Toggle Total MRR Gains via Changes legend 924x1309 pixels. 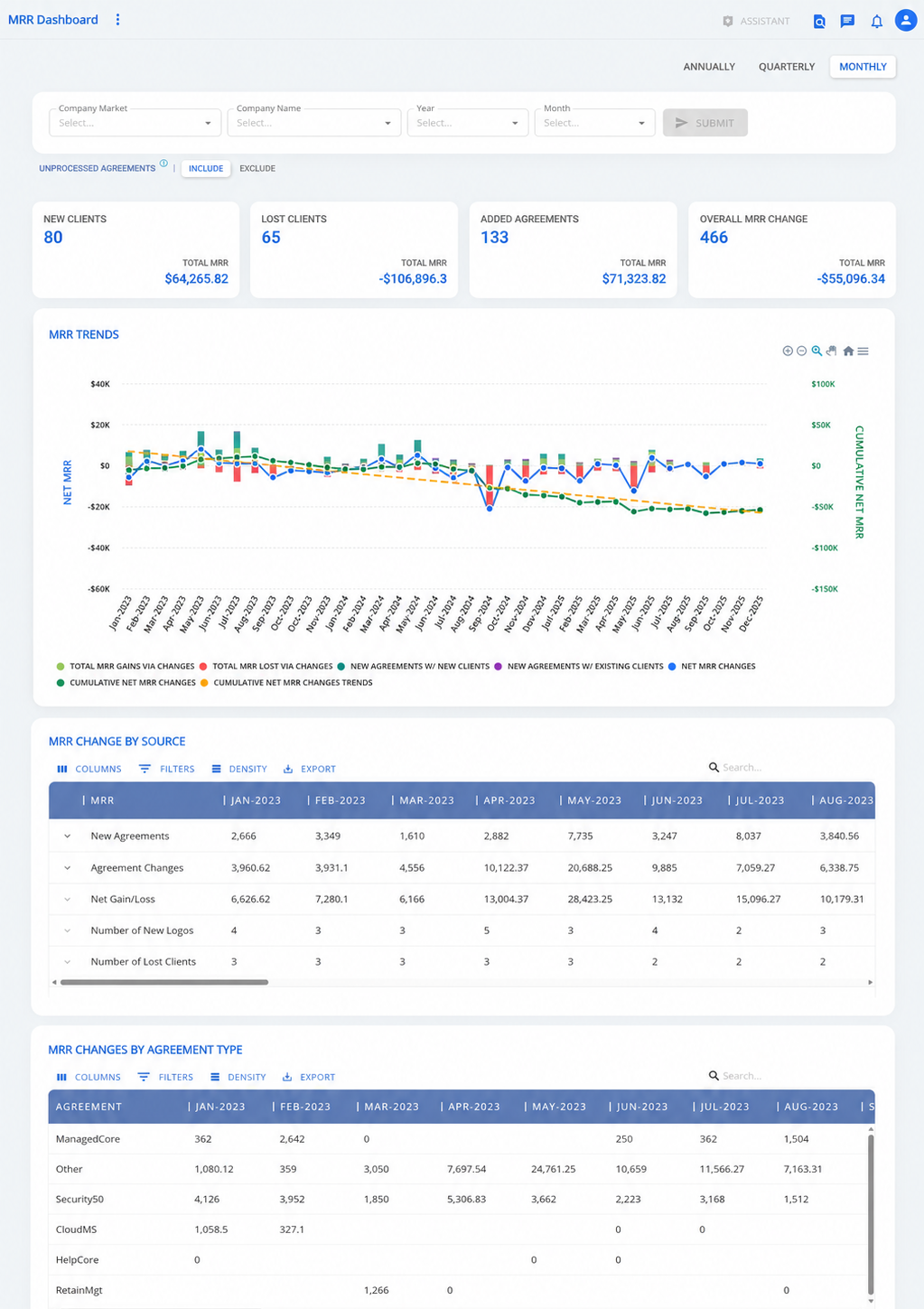[x=126, y=667]
